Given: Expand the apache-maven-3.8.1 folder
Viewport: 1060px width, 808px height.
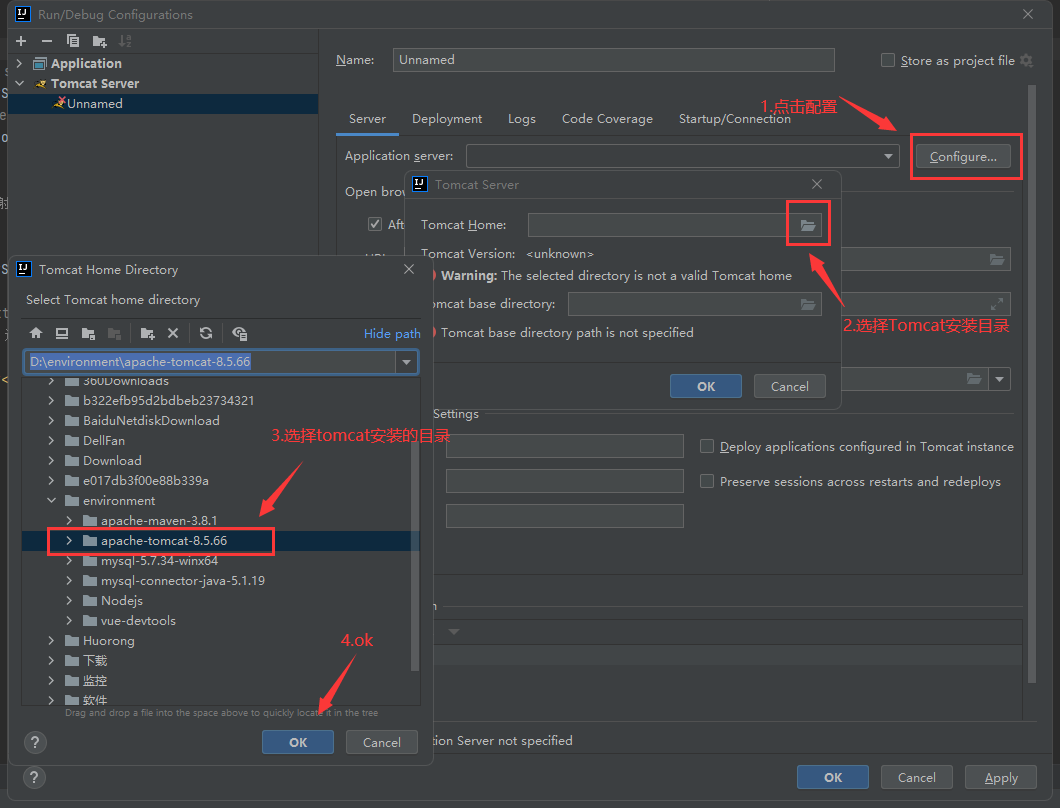Looking at the screenshot, I should pos(69,521).
